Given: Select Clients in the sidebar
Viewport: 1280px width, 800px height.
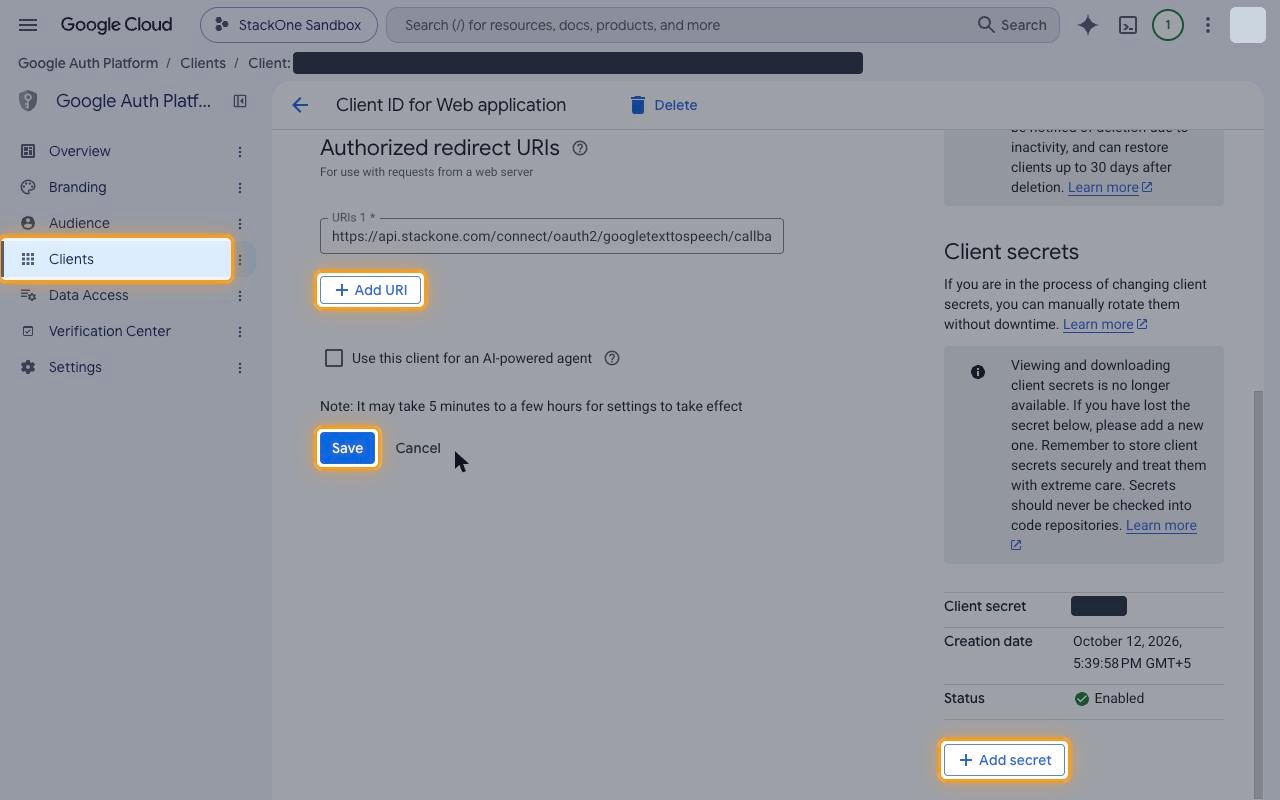Looking at the screenshot, I should (x=116, y=259).
